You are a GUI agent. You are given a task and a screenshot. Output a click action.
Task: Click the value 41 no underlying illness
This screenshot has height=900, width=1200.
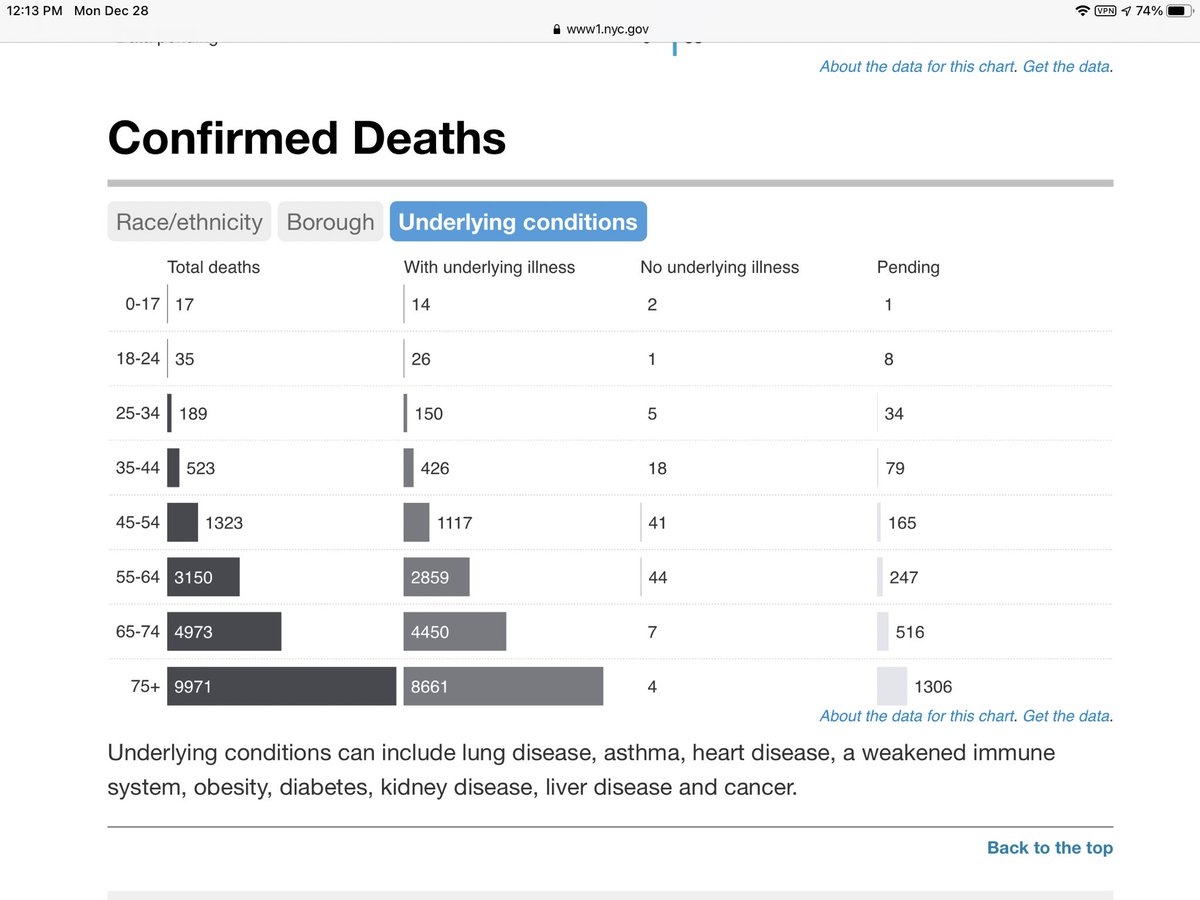click(x=657, y=523)
